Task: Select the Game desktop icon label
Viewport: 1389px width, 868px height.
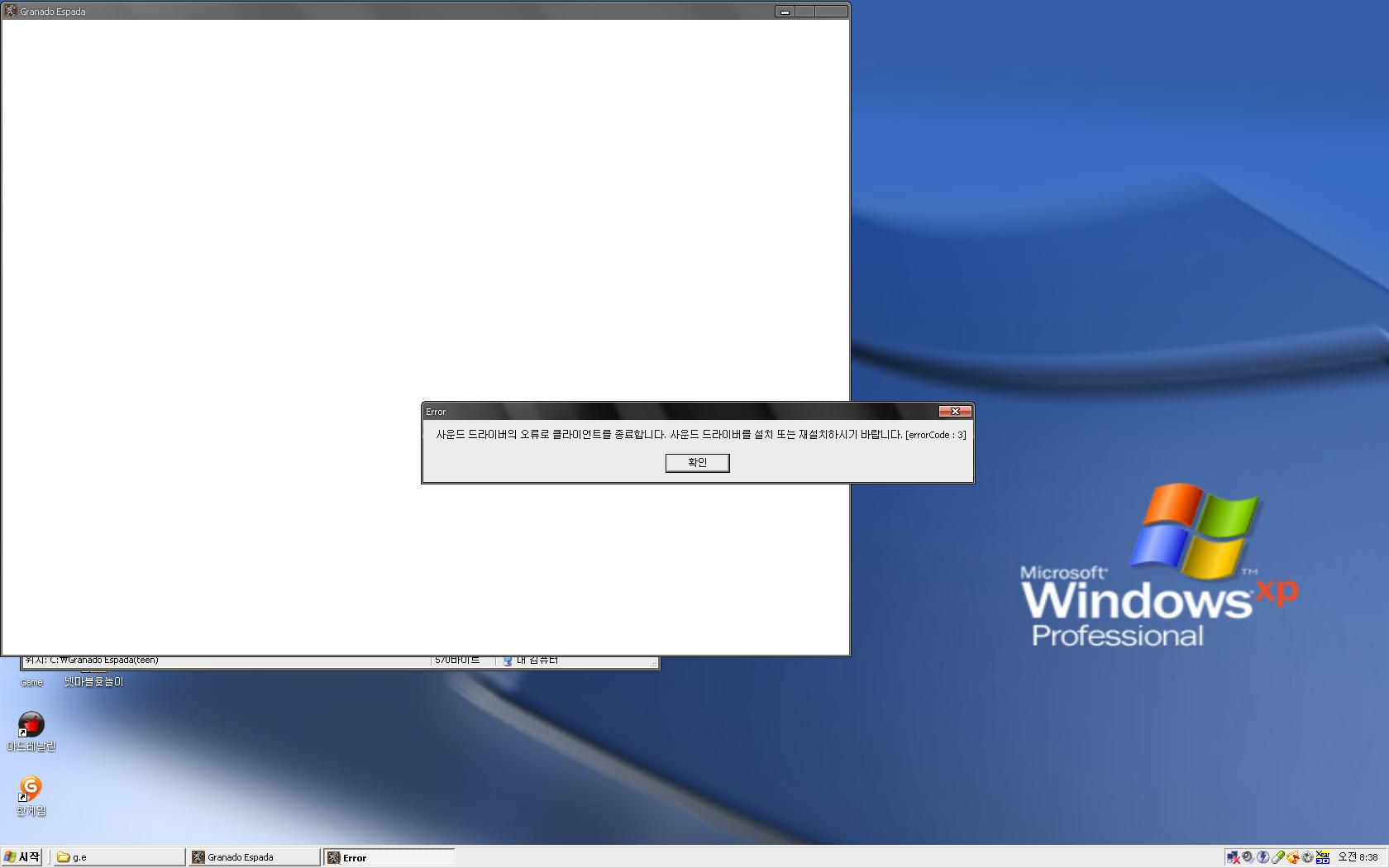Action: (31, 682)
